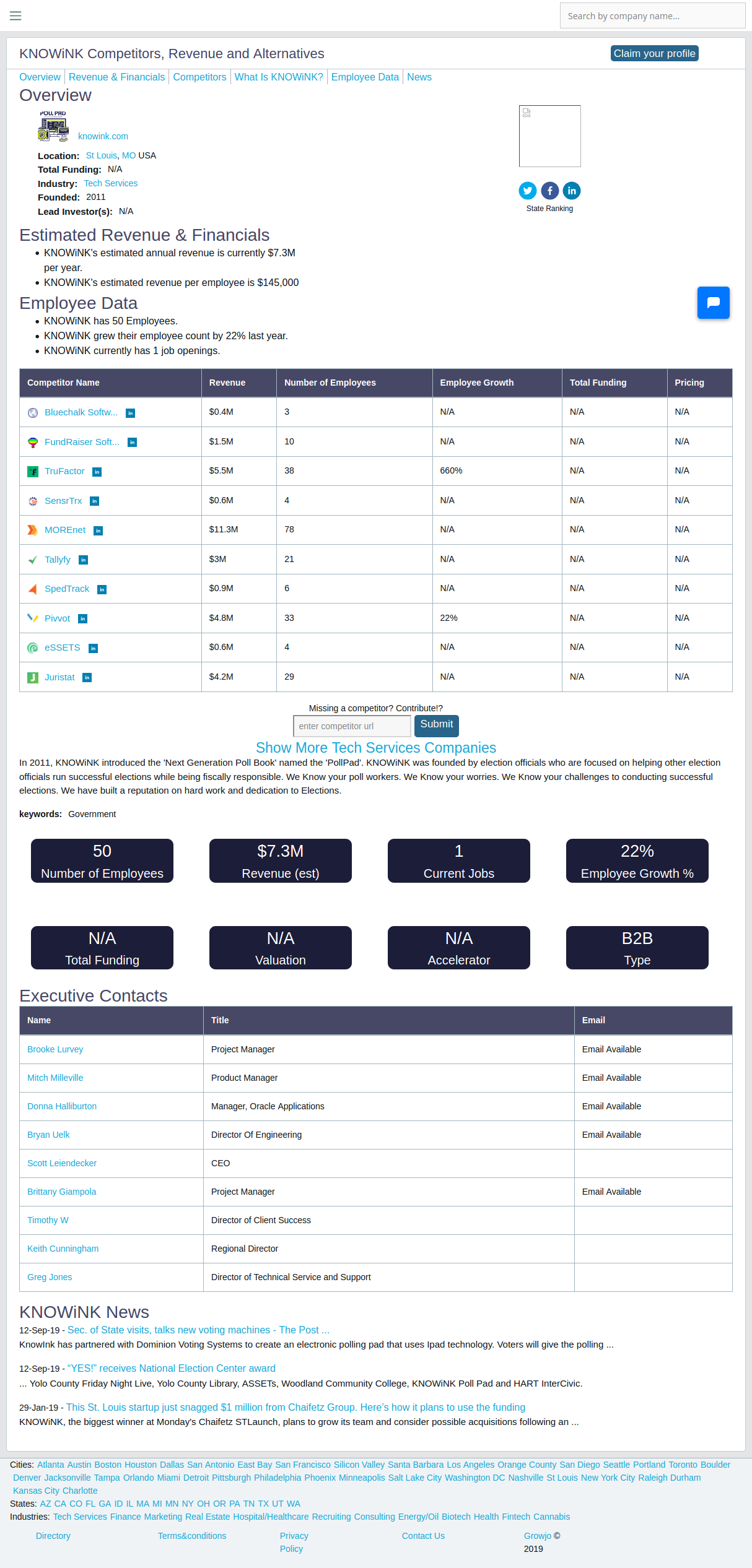Go to the Overview tab link
The height and width of the screenshot is (1568, 752).
(40, 77)
